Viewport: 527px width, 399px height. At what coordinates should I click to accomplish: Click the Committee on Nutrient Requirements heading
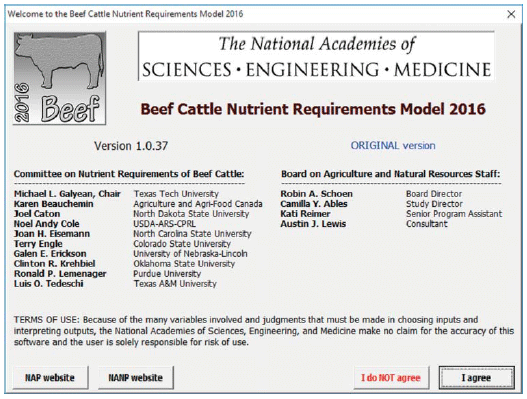129,174
